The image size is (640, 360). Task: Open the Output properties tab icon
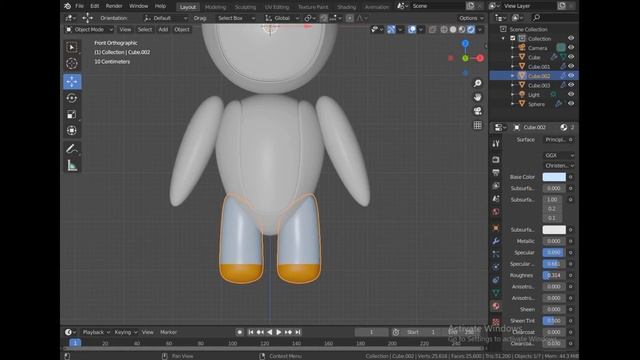point(496,173)
